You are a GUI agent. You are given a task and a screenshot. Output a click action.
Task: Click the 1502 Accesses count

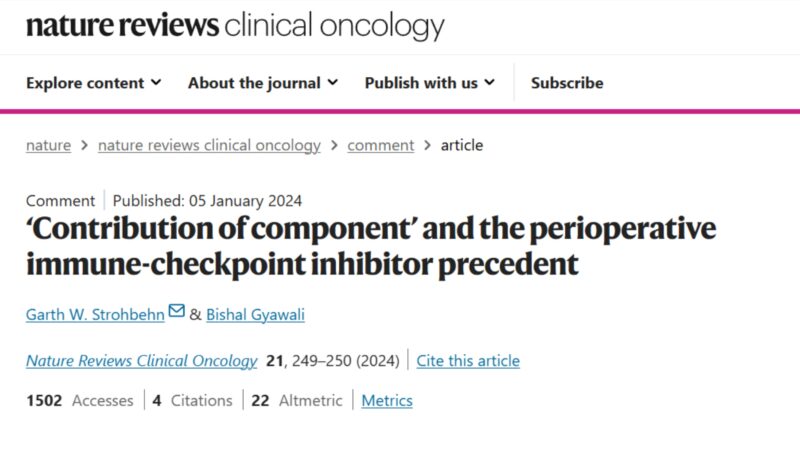tap(79, 400)
